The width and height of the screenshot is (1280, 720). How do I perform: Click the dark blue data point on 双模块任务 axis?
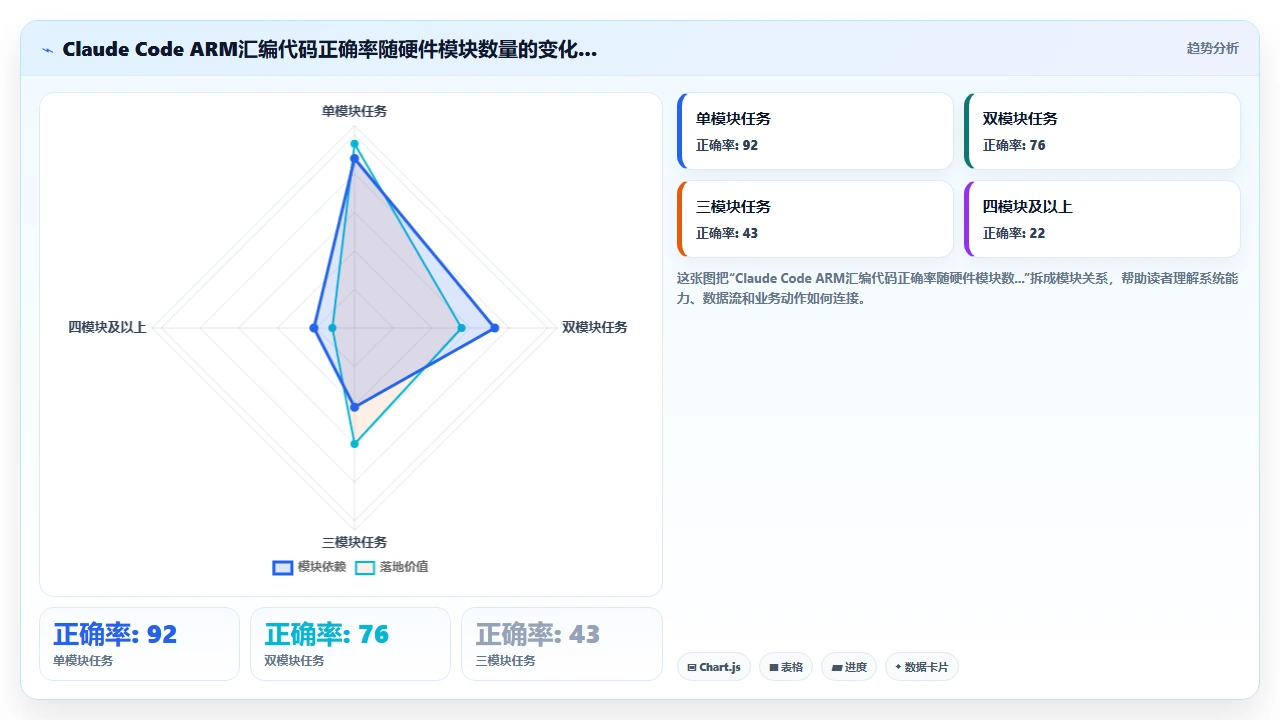494,328
